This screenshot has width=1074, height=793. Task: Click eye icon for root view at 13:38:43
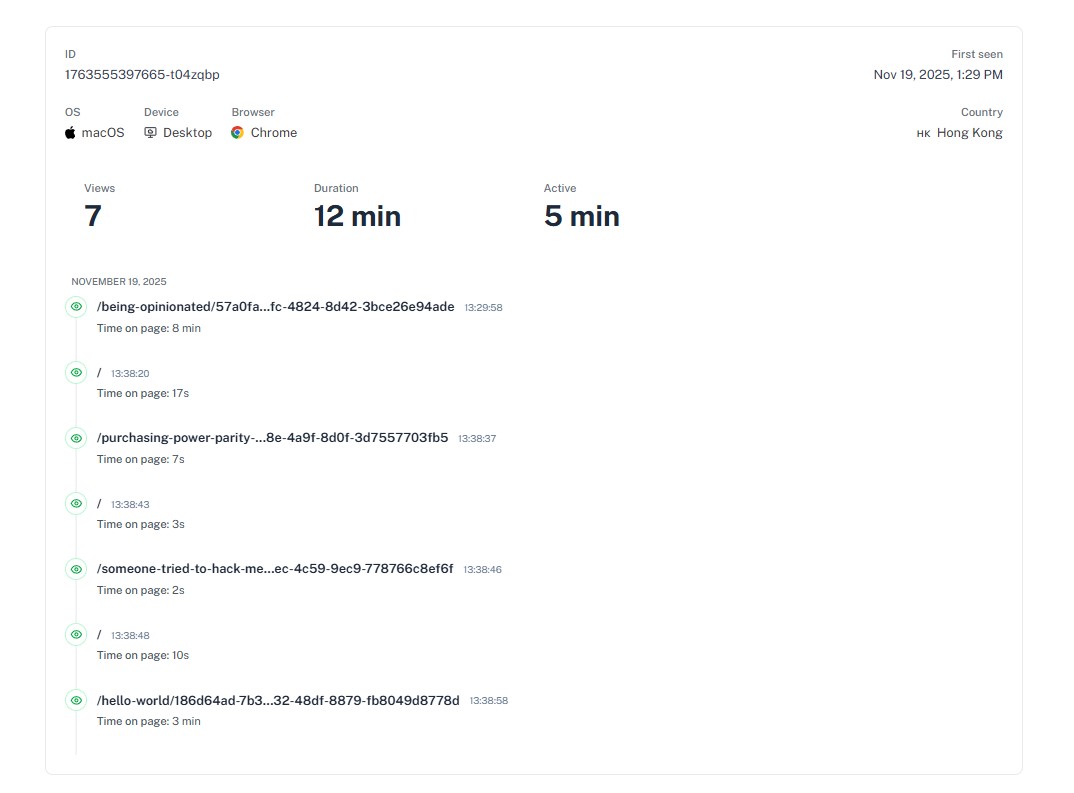point(76,503)
